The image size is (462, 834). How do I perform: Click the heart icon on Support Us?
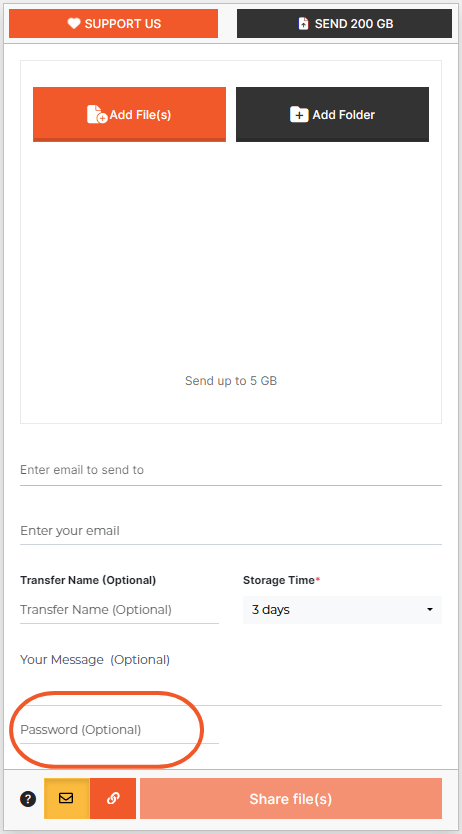click(74, 23)
